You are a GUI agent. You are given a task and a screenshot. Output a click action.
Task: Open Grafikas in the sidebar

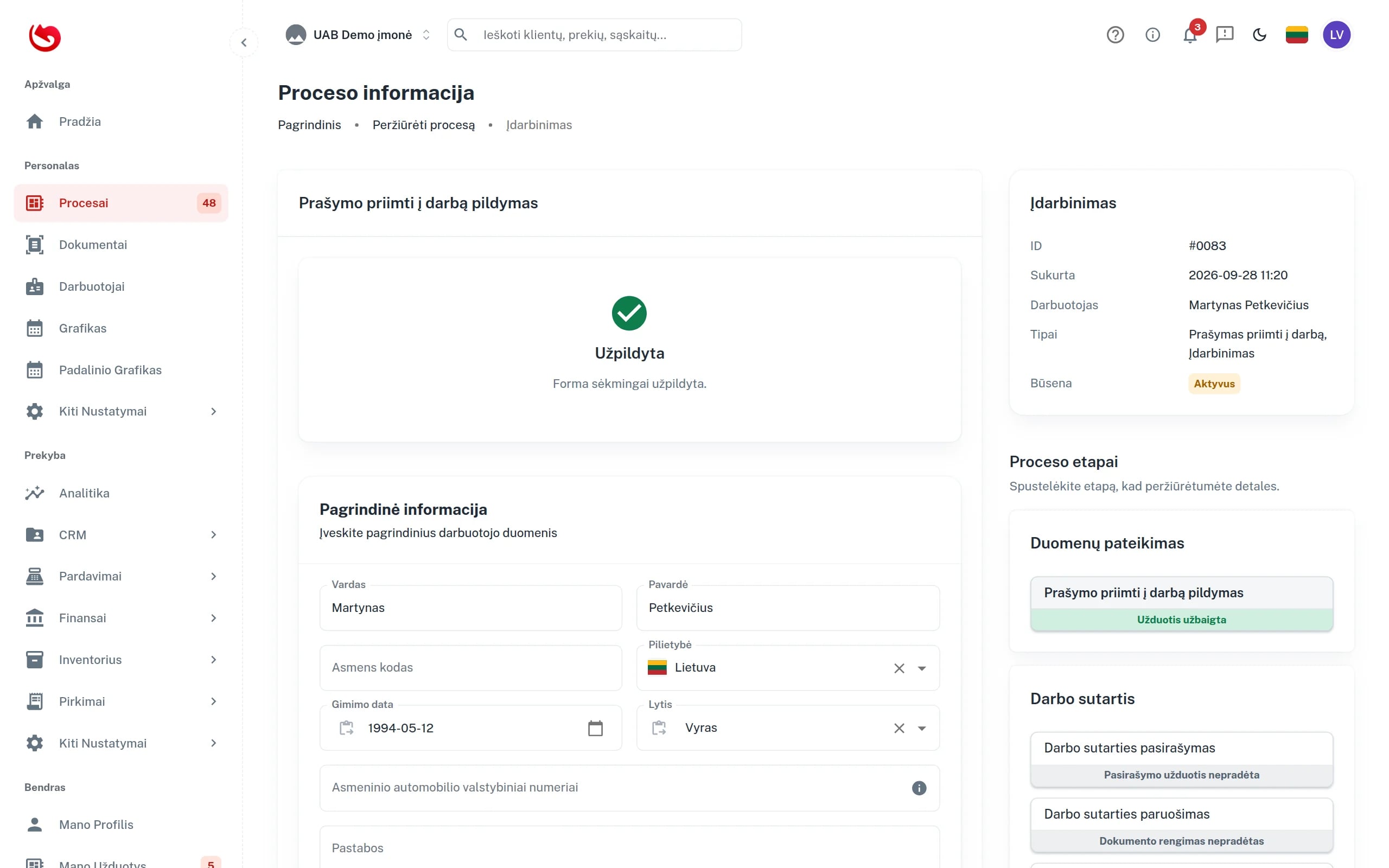(x=121, y=328)
